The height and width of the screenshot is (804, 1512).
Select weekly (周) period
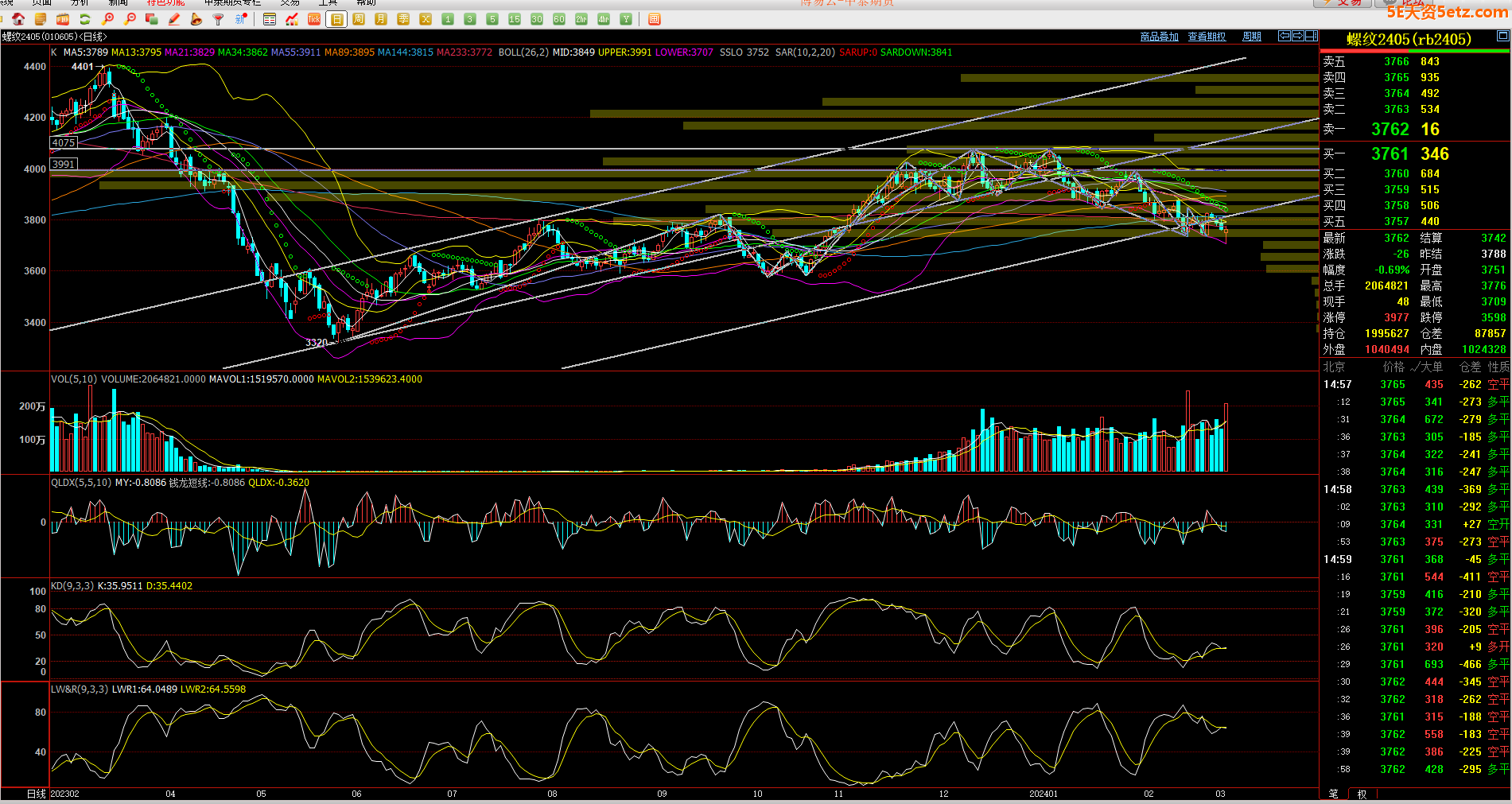click(359, 19)
